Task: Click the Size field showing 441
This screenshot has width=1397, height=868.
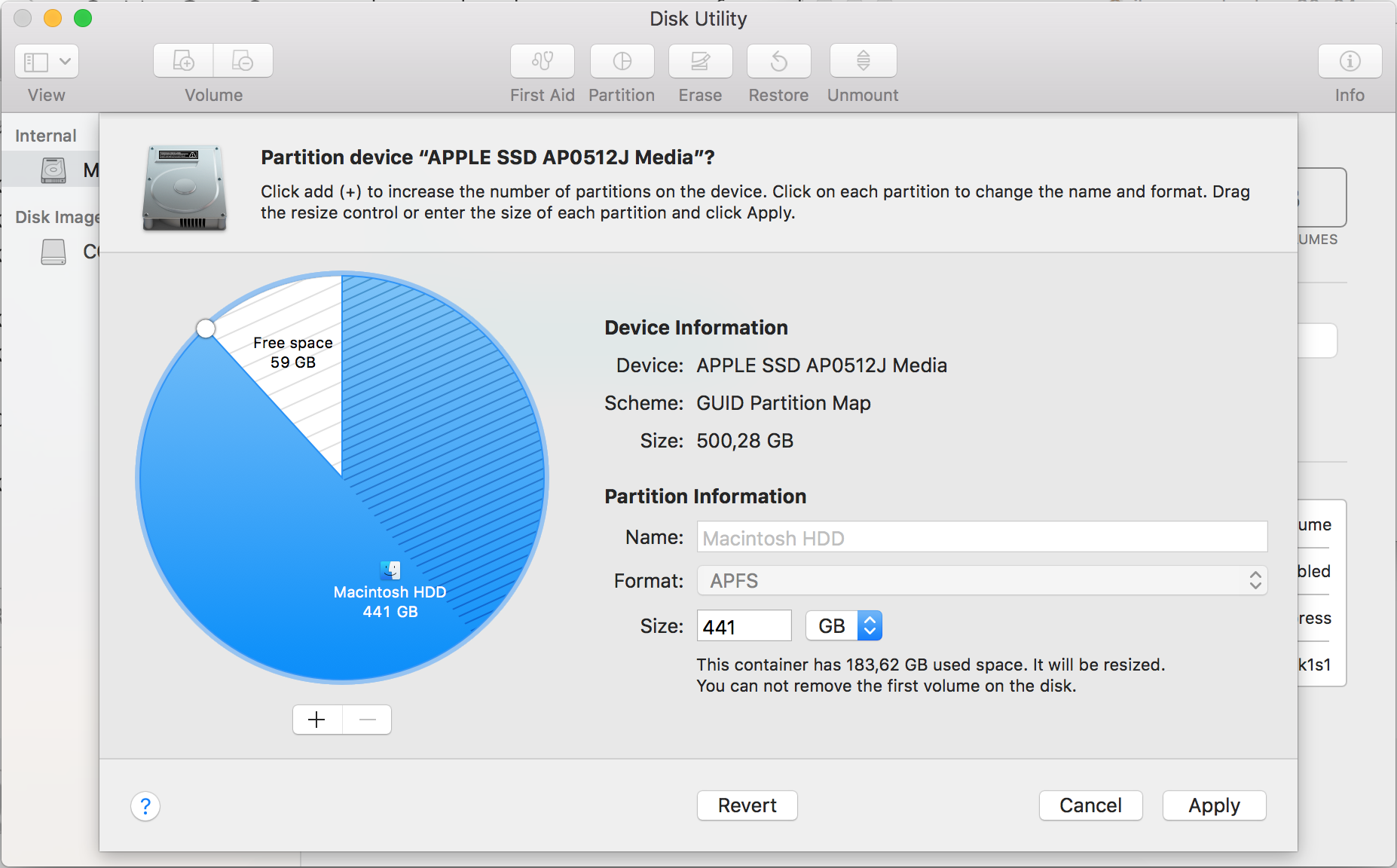Action: click(x=744, y=626)
